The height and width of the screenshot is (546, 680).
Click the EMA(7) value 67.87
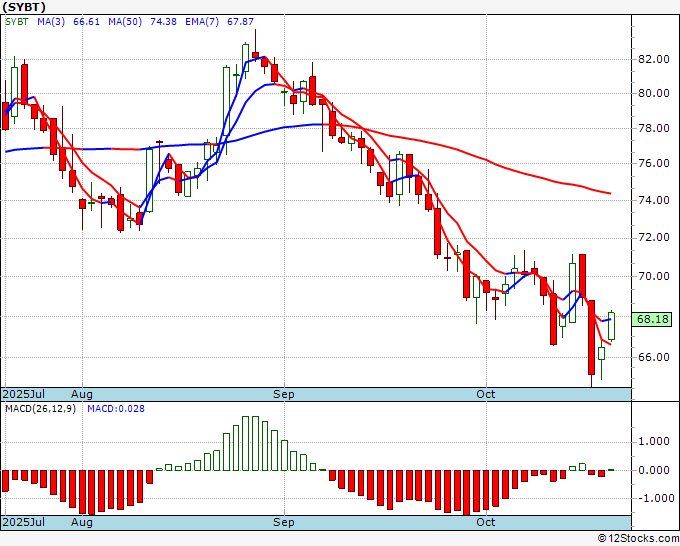click(240, 22)
